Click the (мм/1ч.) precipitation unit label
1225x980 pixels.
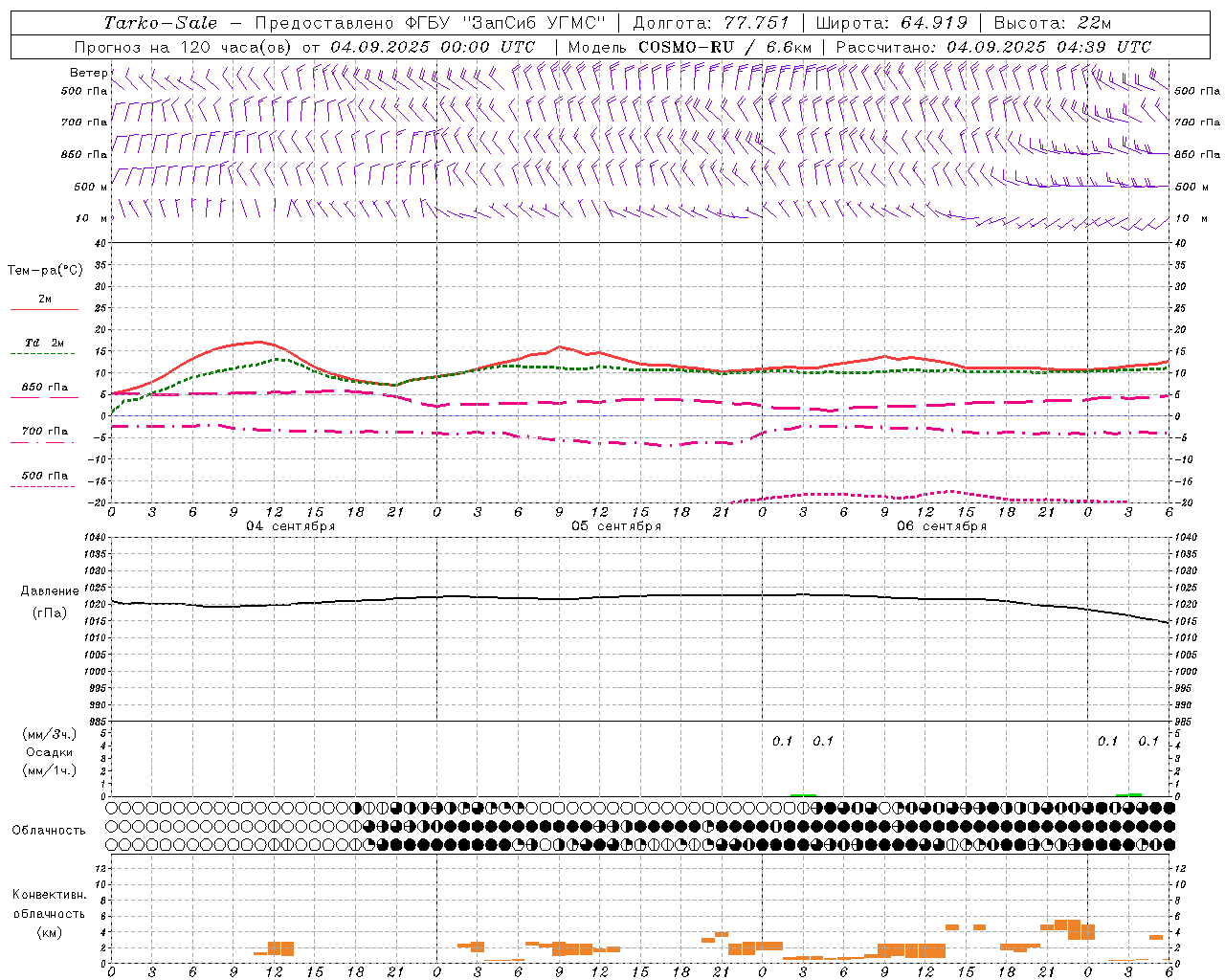tap(50, 770)
